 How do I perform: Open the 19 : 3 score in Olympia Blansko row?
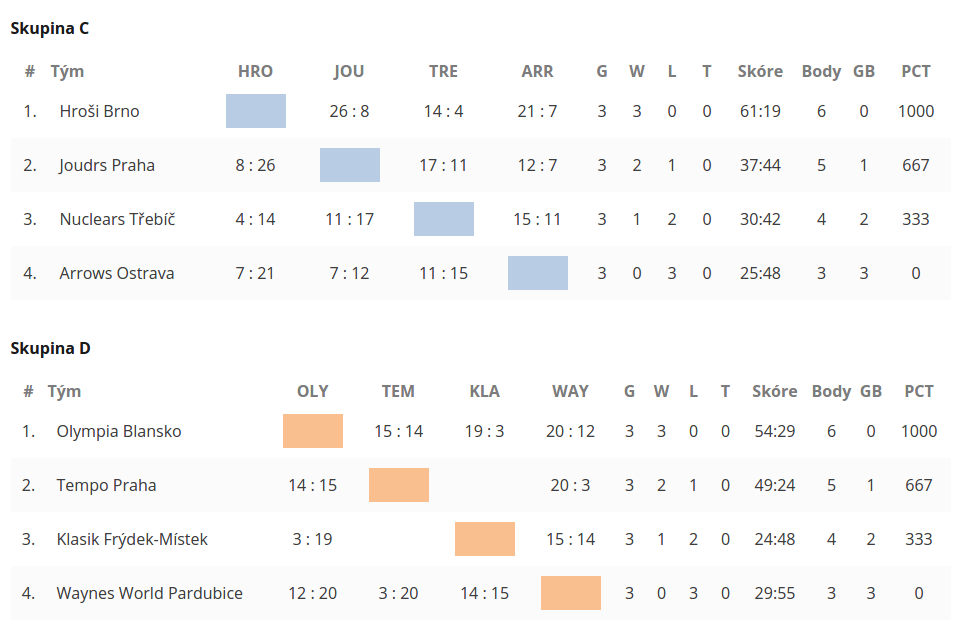click(484, 431)
